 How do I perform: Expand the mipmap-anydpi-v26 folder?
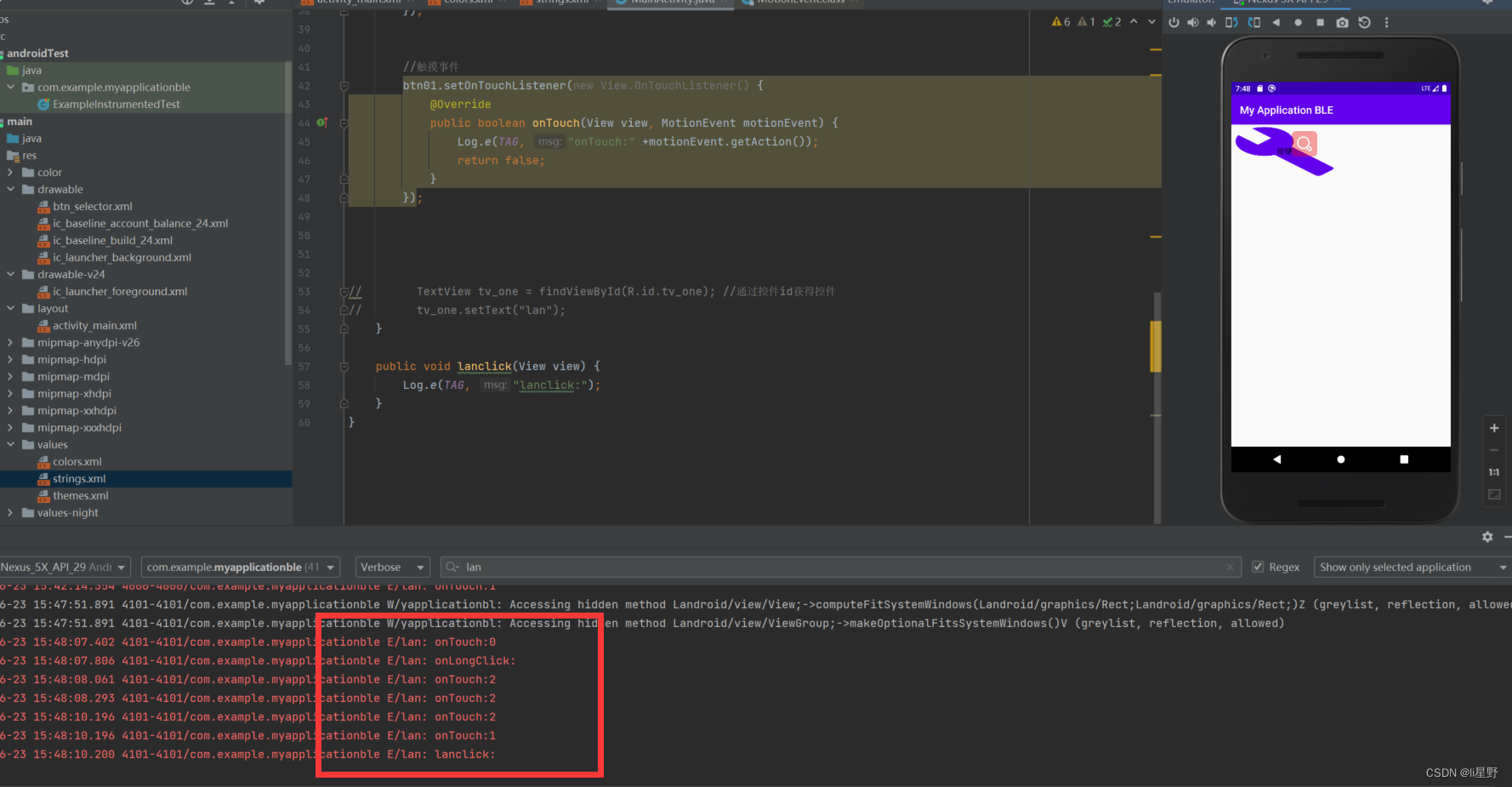tap(11, 342)
